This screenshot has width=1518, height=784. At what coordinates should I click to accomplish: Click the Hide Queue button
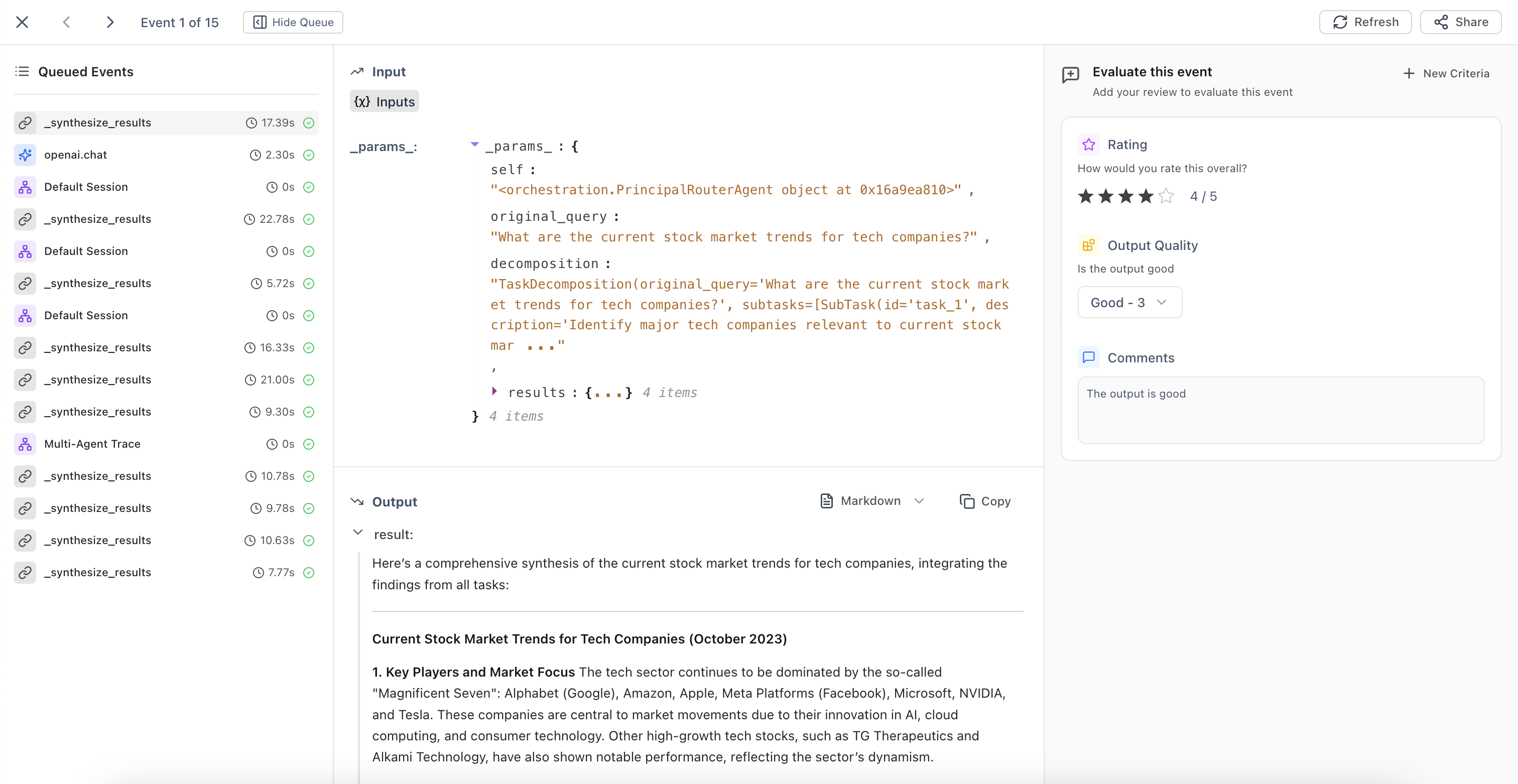[x=293, y=23]
